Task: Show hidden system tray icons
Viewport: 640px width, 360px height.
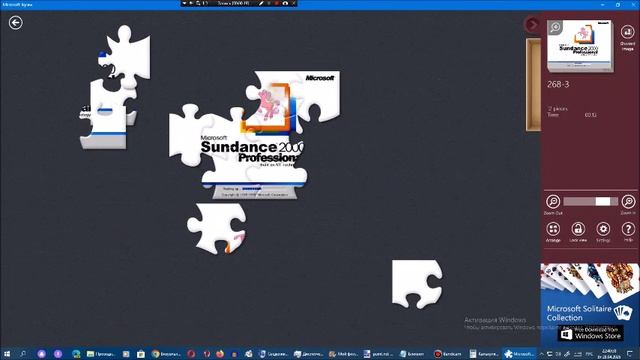Action: 542,354
